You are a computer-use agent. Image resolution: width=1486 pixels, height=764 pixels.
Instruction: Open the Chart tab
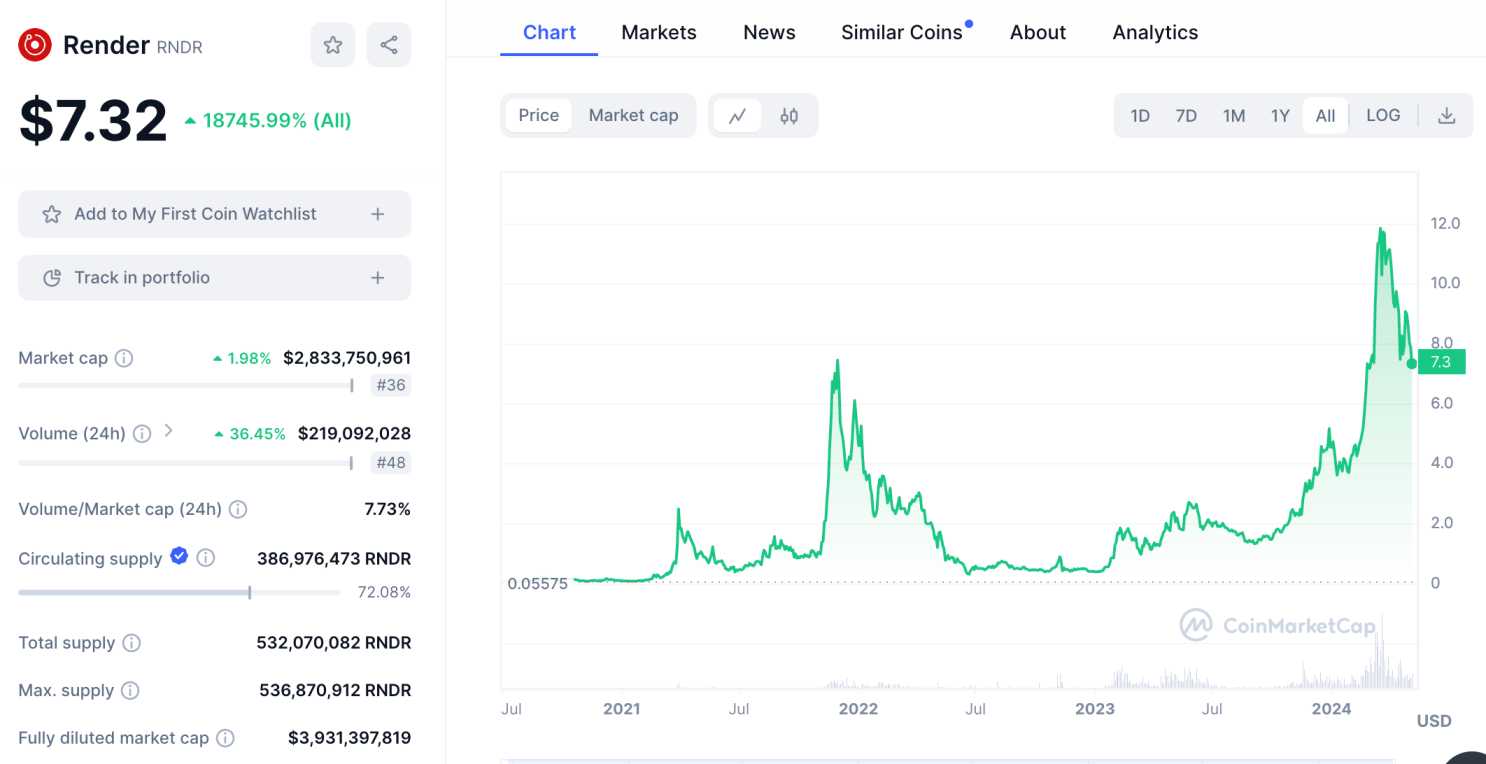pyautogui.click(x=549, y=32)
